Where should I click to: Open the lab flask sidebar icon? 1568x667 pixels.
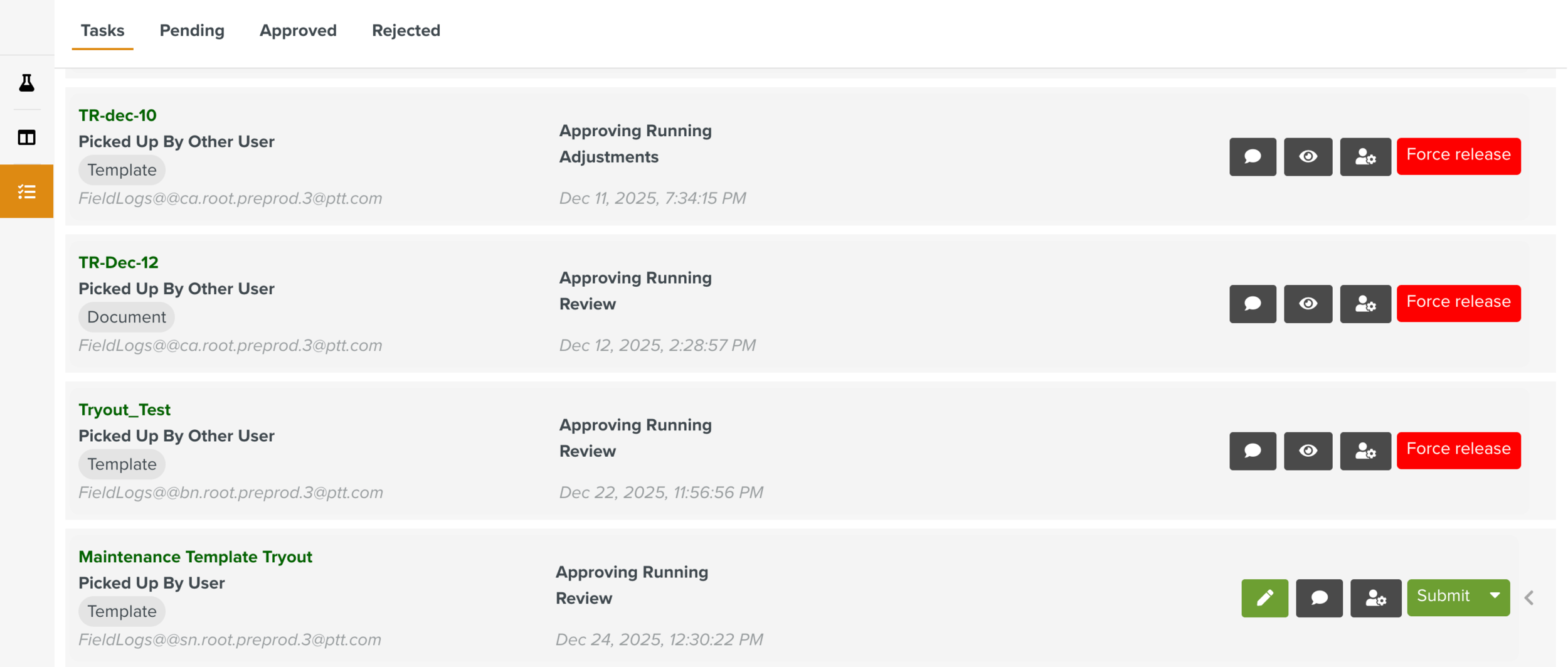point(26,82)
